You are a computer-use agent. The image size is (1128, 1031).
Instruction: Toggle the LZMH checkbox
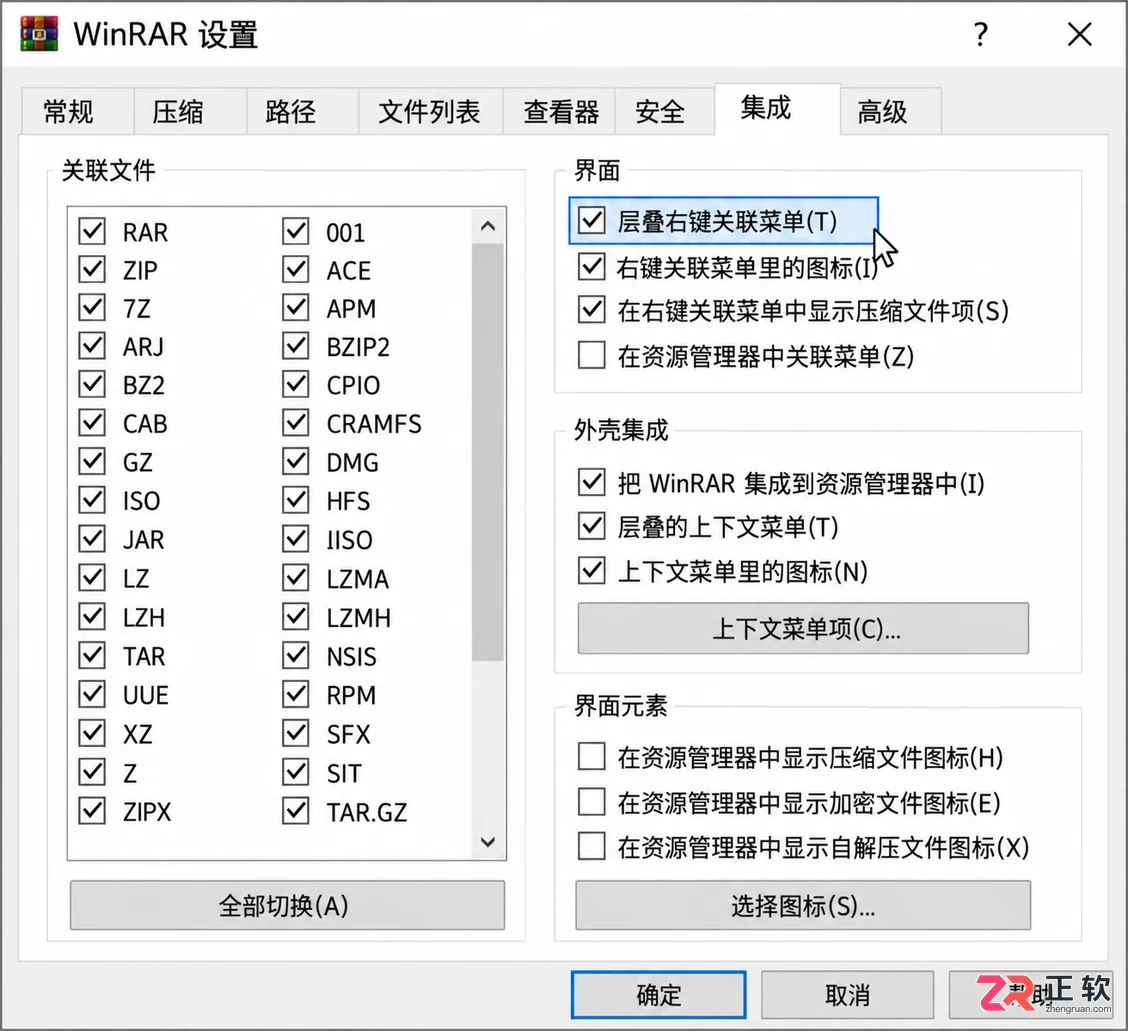coord(296,617)
